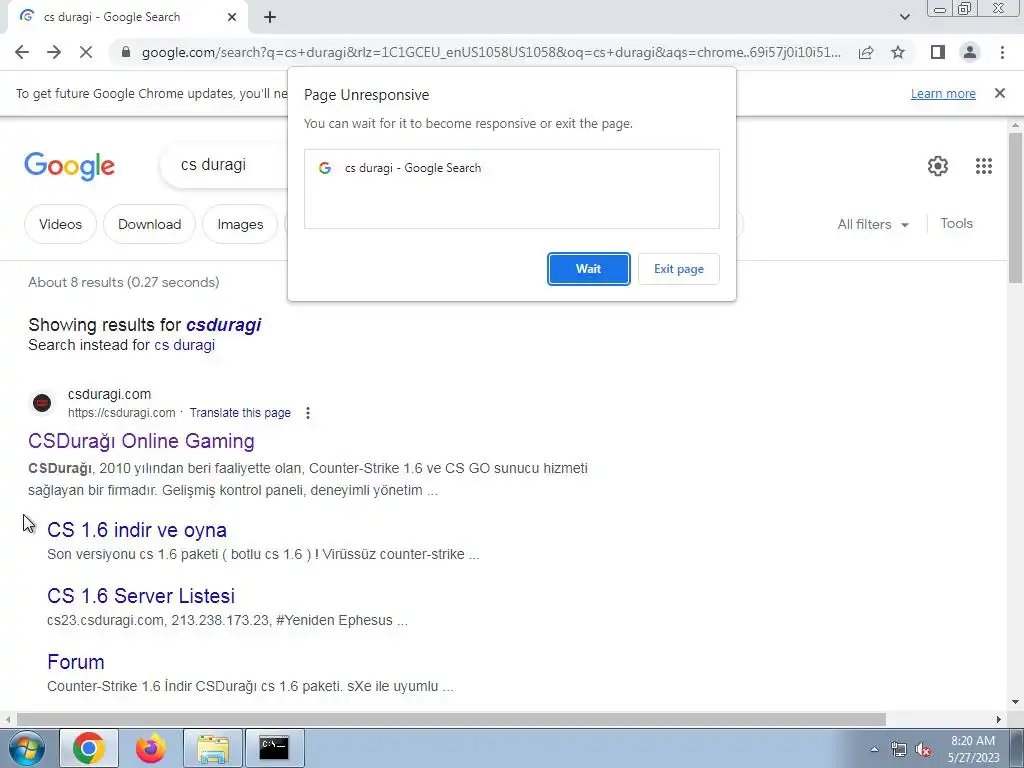The height and width of the screenshot is (768, 1024).
Task: Filter results by Videos
Action: tap(60, 224)
